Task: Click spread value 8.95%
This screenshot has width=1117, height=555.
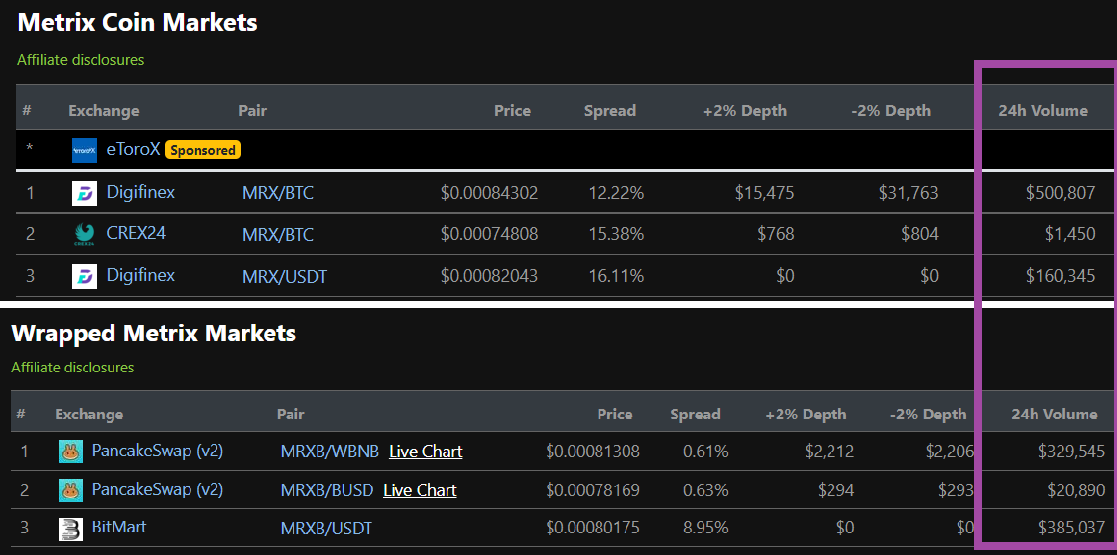Action: click(705, 529)
